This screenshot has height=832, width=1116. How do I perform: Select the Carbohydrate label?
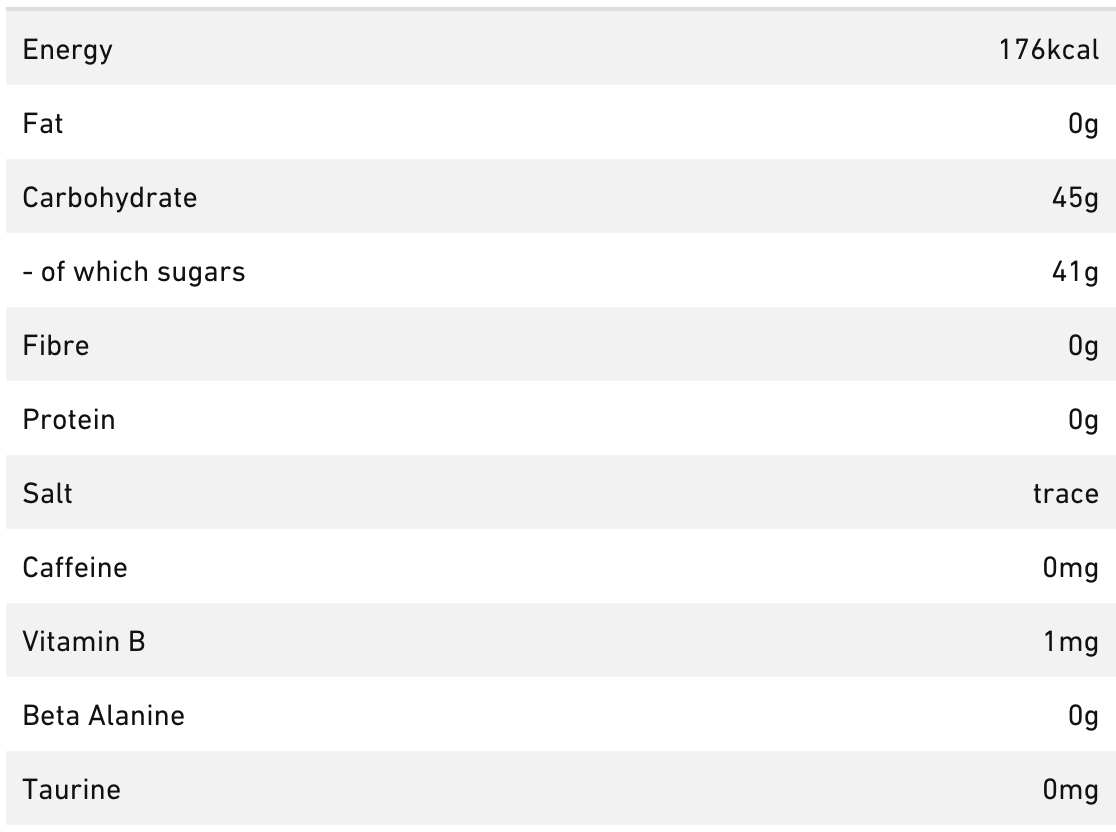(x=110, y=198)
